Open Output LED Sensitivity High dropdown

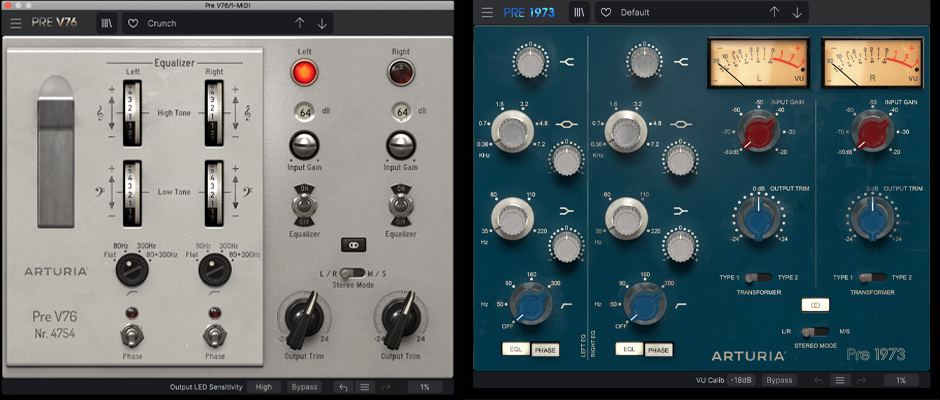tap(264, 387)
